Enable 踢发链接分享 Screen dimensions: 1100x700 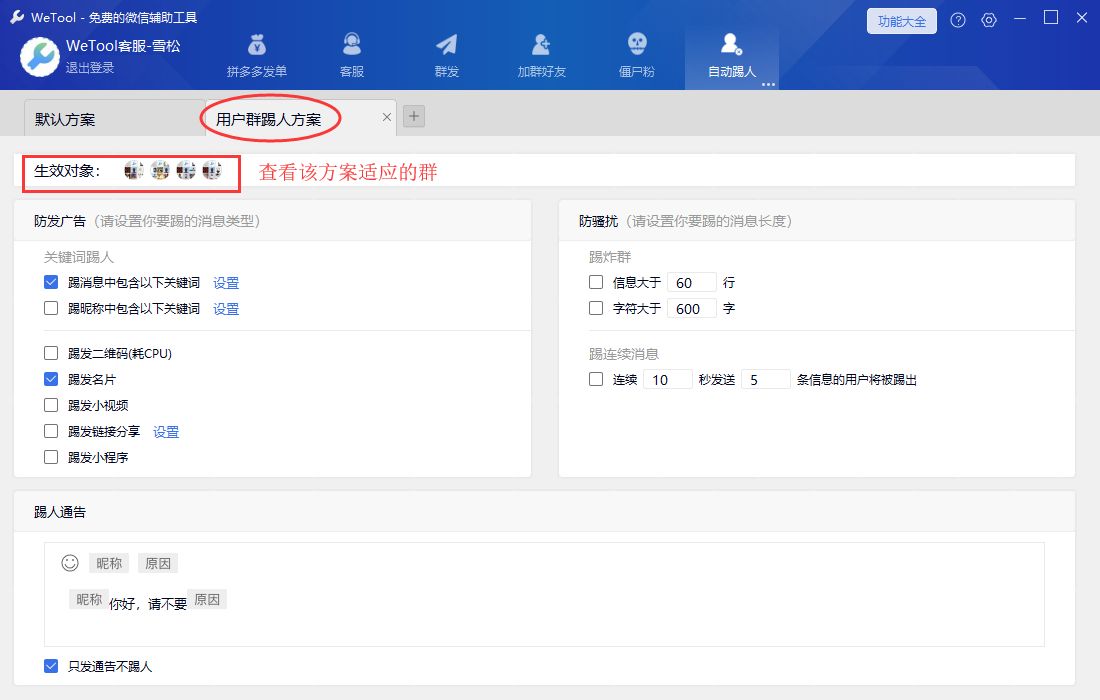coord(51,431)
